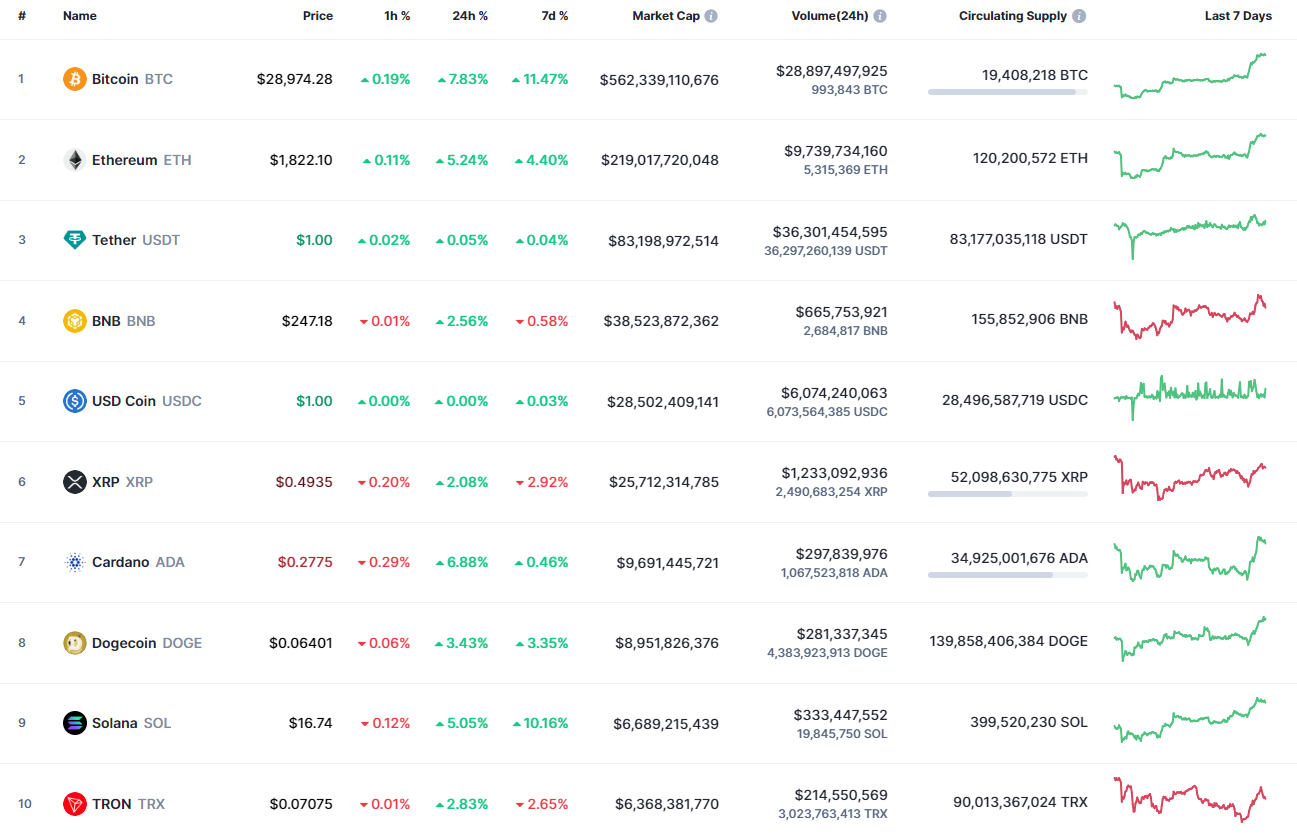Screen dimensions: 1297x835
Task: Open the Market Cap info tooltip
Action: (711, 15)
